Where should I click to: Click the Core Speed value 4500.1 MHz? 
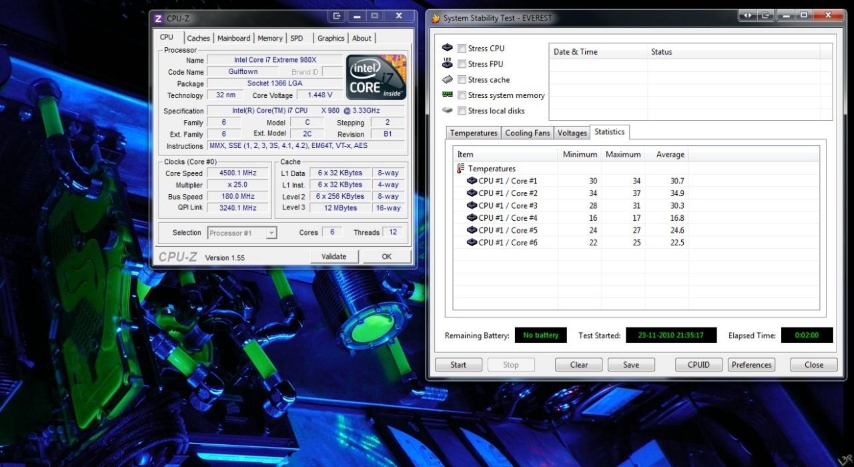pyautogui.click(x=237, y=173)
